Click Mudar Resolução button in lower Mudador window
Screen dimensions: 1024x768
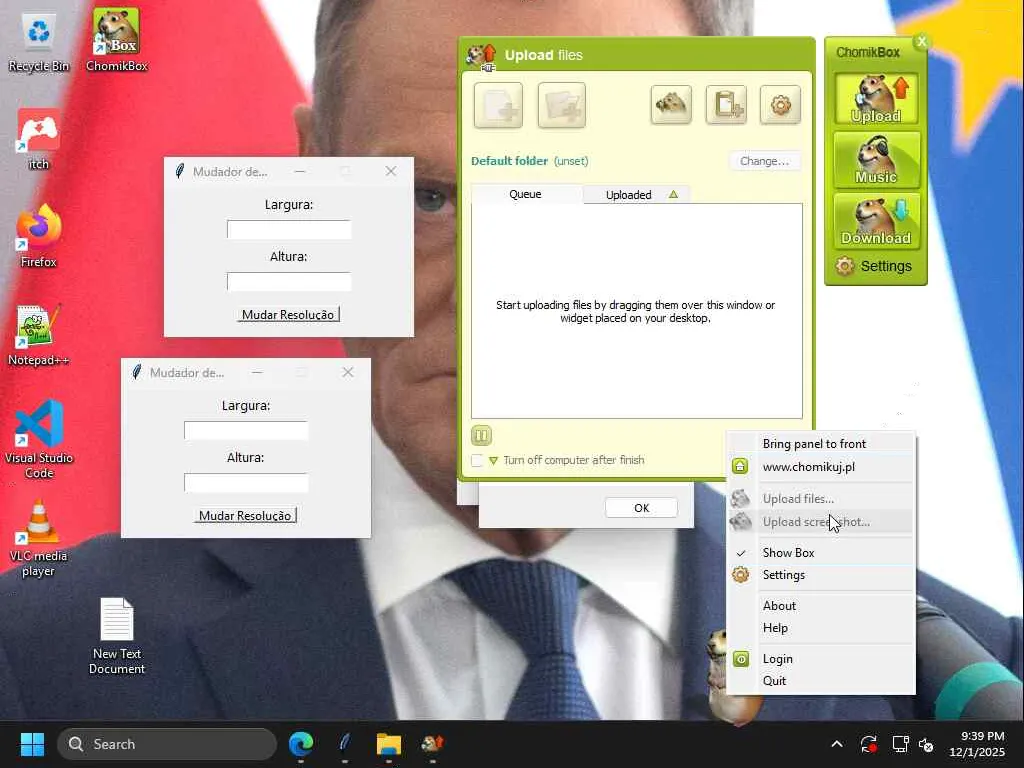coord(245,516)
